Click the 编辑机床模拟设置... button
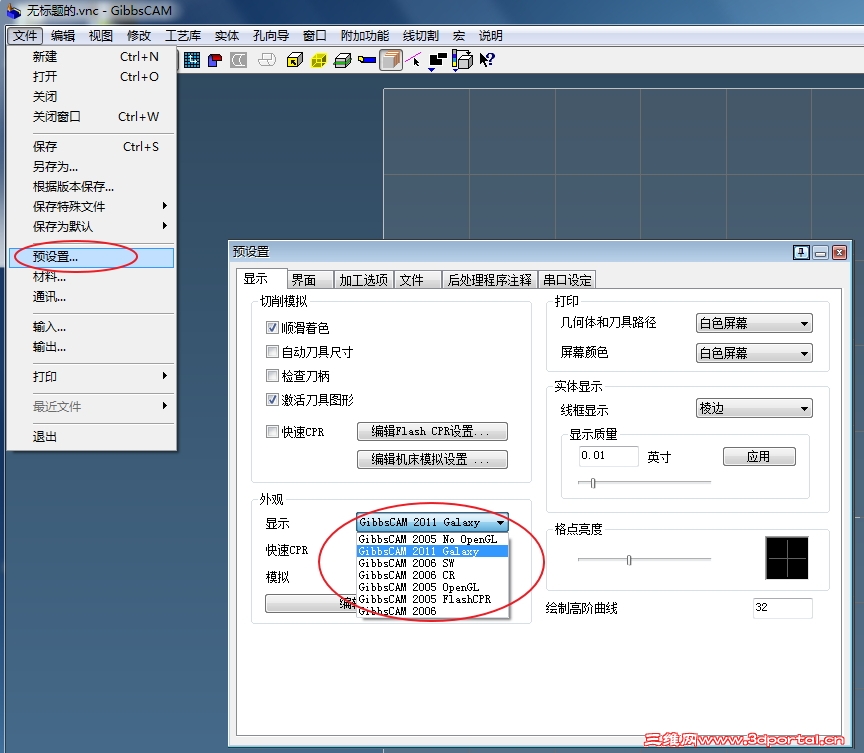 coord(432,459)
